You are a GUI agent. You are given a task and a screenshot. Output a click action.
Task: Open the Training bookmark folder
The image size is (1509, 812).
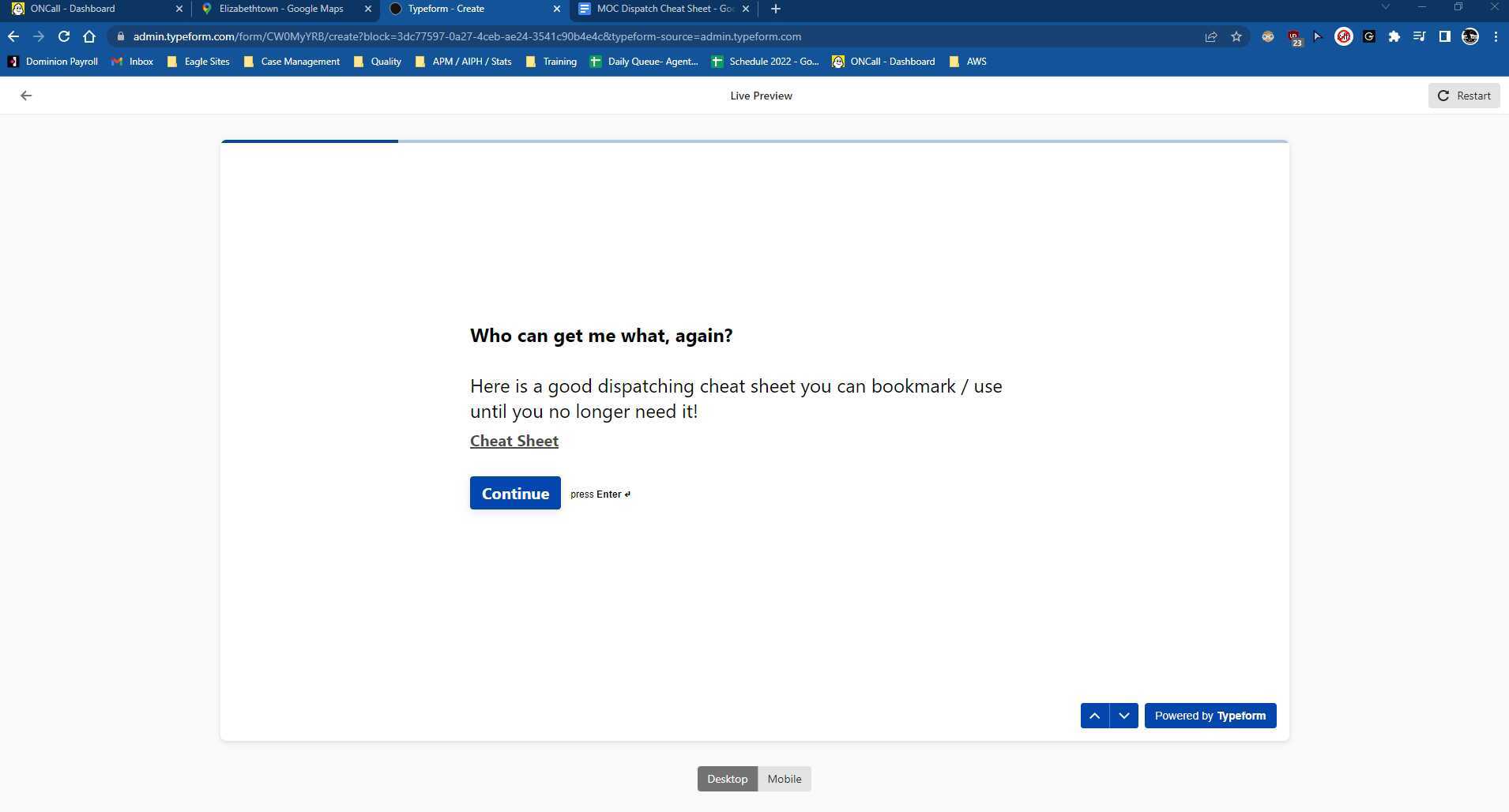pyautogui.click(x=551, y=62)
